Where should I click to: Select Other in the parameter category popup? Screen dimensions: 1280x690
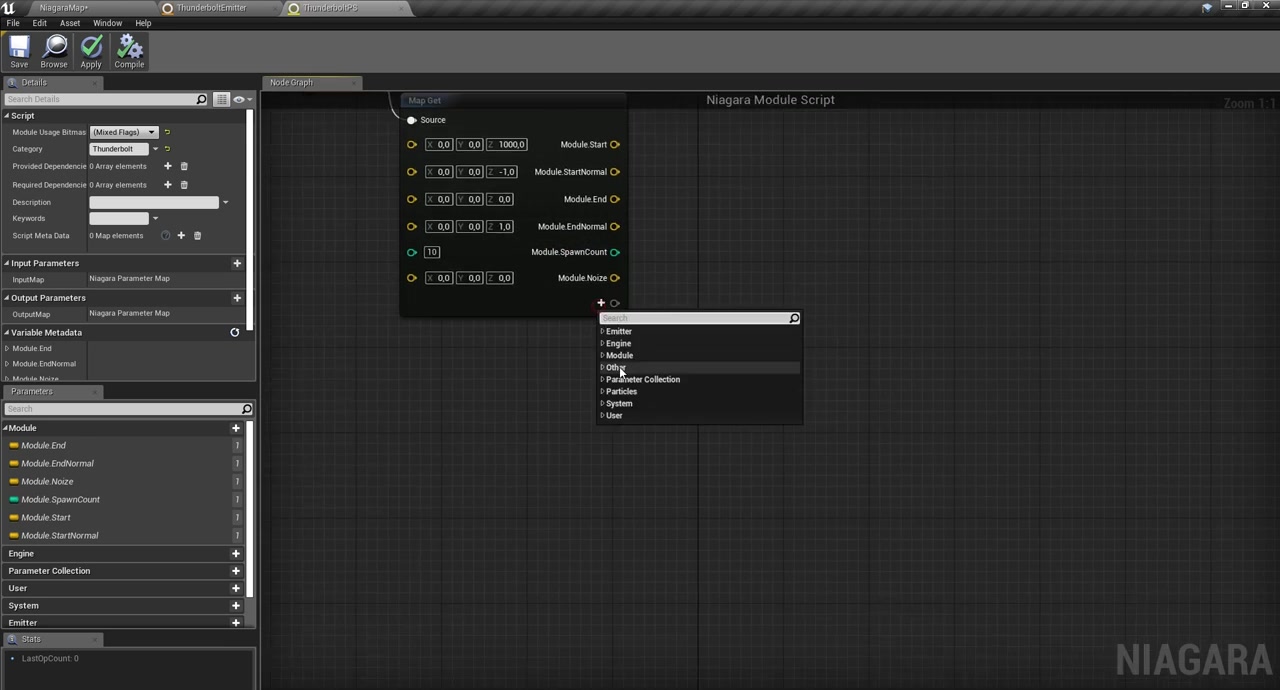(614, 367)
